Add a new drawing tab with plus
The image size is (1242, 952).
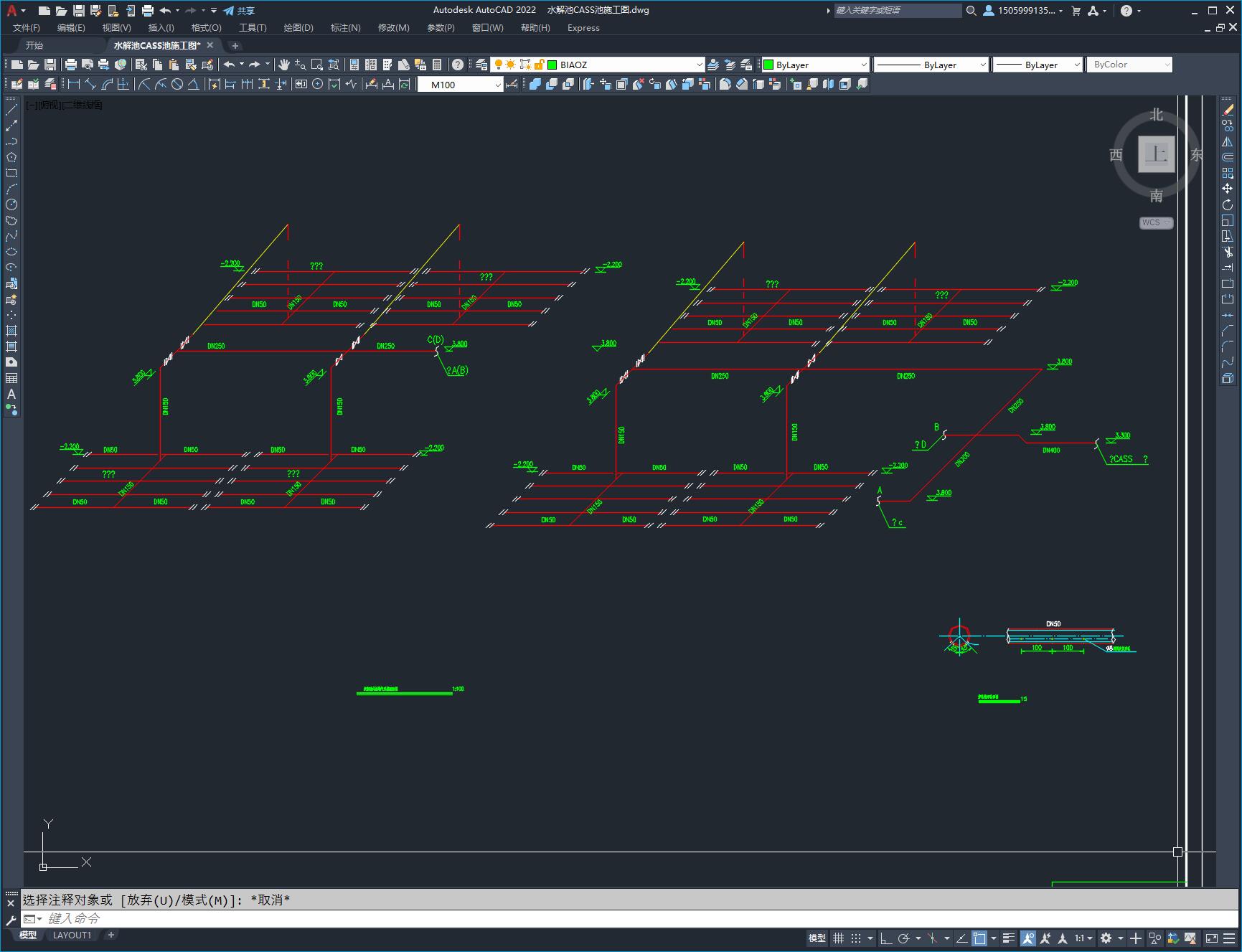[x=235, y=46]
